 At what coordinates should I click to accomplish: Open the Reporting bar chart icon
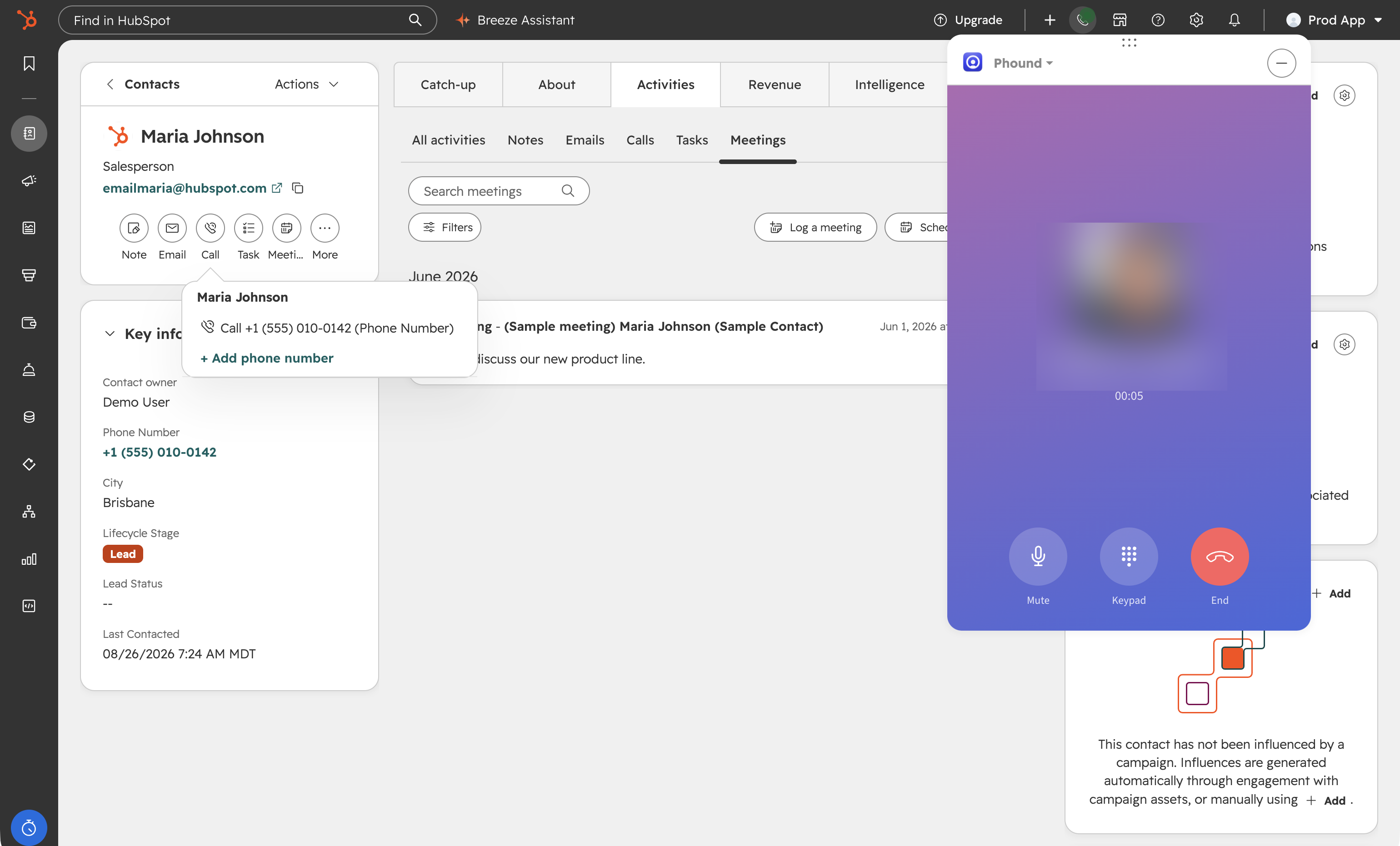point(29,559)
